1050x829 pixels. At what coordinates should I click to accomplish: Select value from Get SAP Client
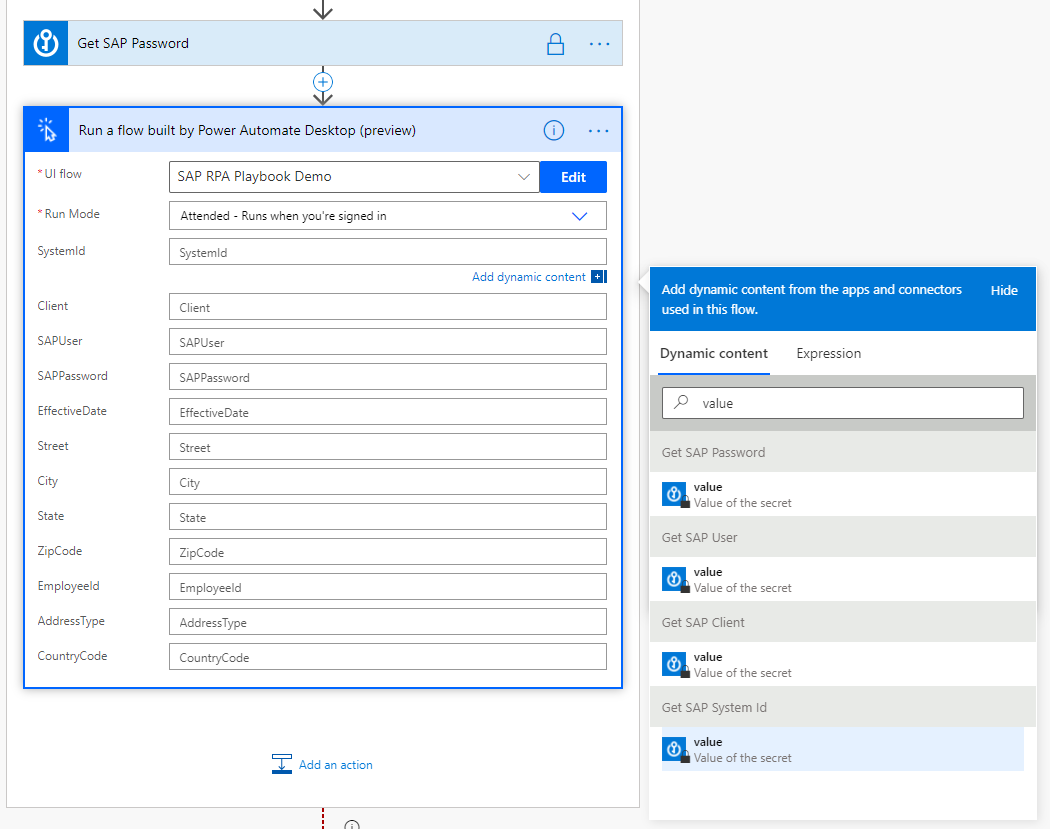(842, 664)
